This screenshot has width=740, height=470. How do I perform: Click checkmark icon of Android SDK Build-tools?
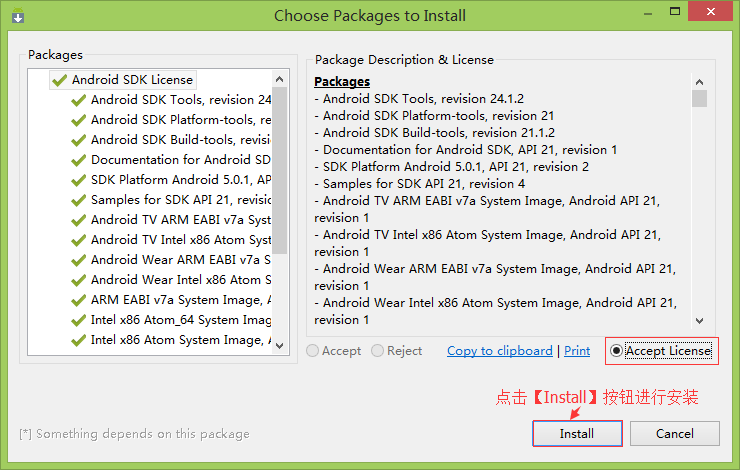78,140
